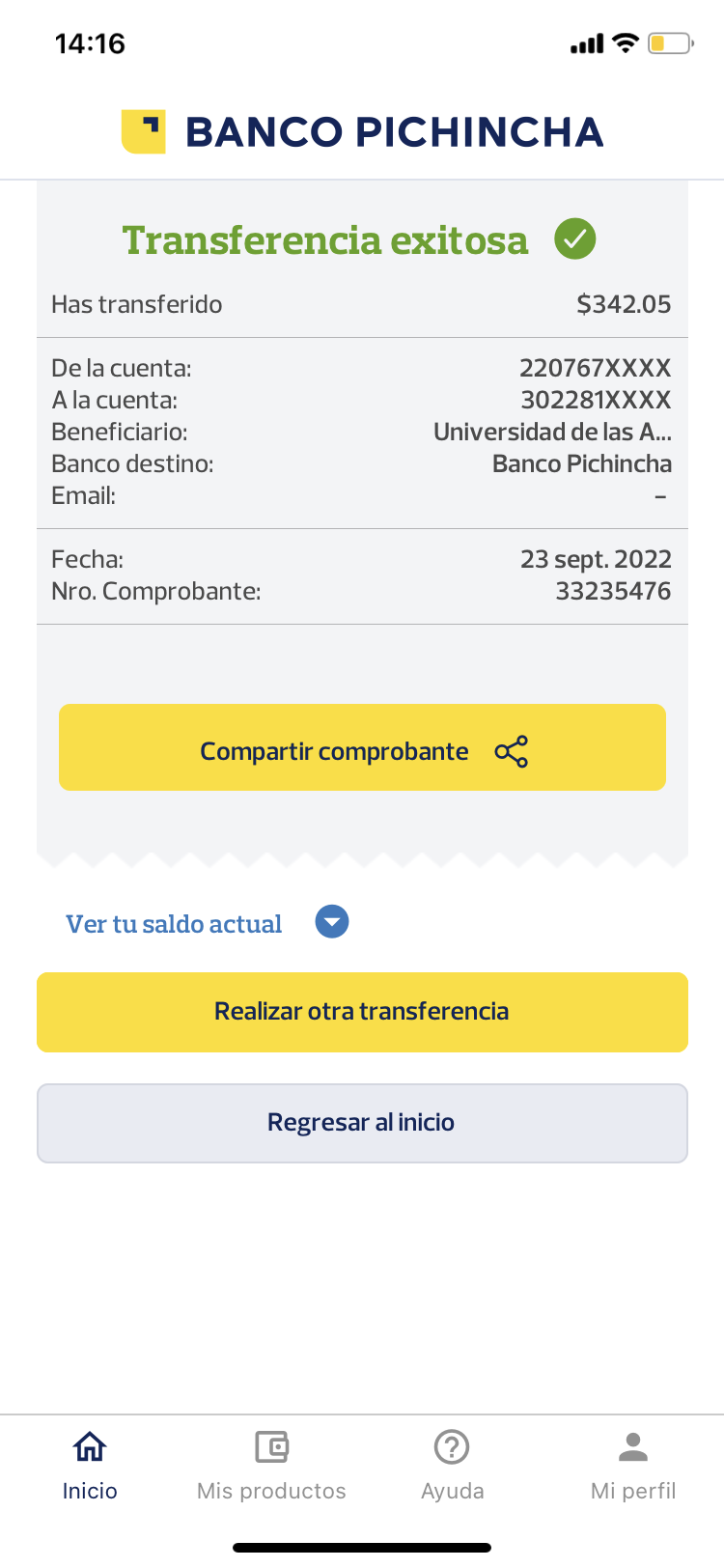724x1568 pixels.
Task: Switch to the Ayuda tab label
Action: pyautogui.click(x=452, y=1491)
